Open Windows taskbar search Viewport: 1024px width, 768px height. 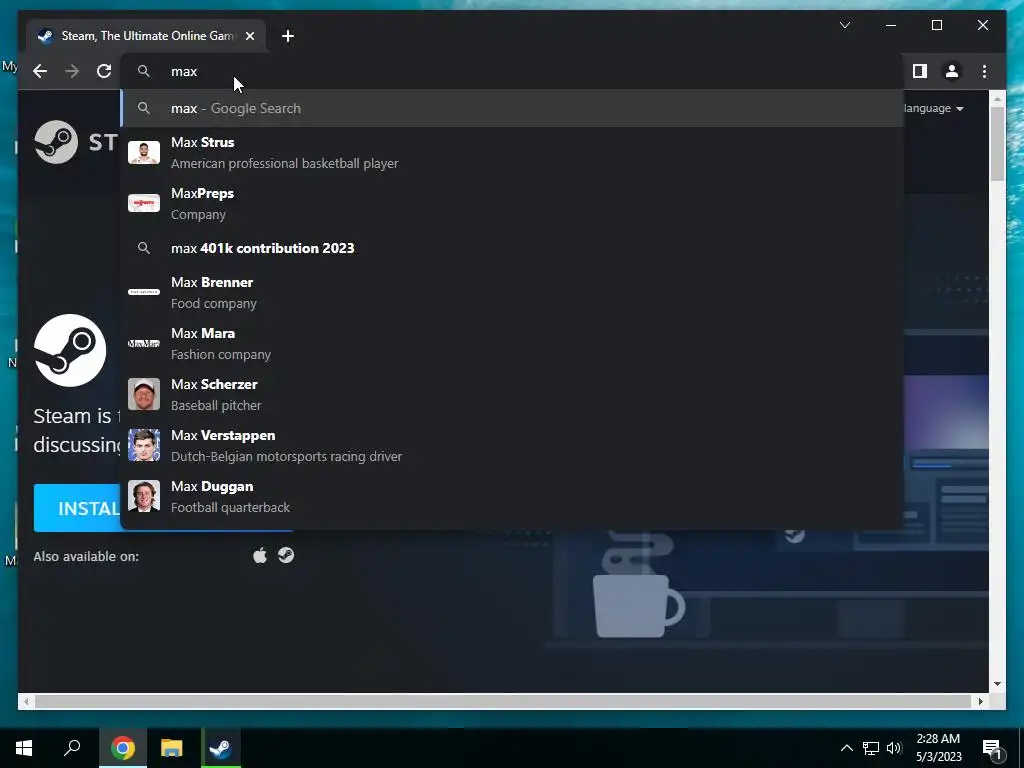coord(72,748)
